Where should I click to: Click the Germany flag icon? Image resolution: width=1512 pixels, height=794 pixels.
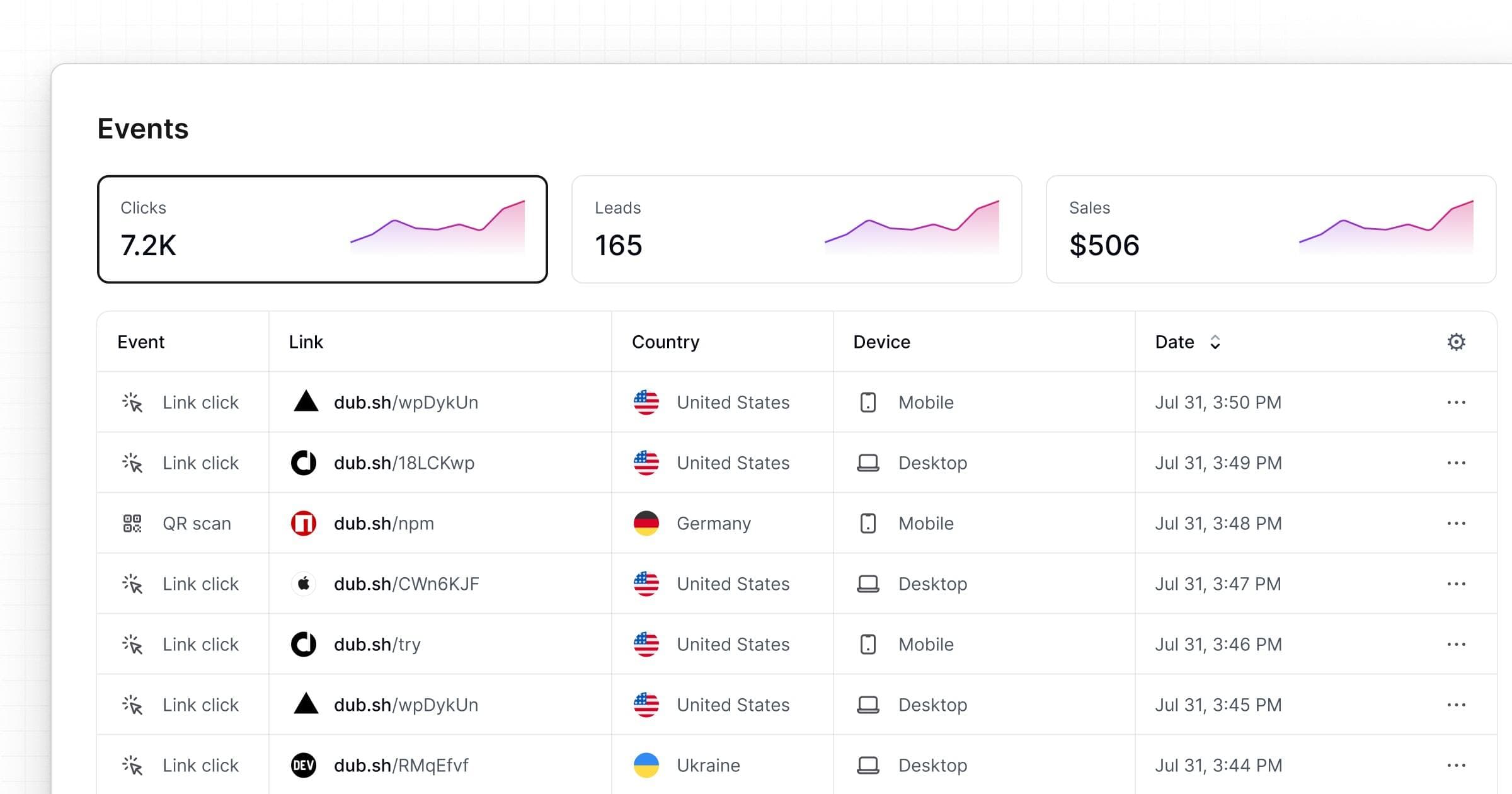tap(645, 523)
